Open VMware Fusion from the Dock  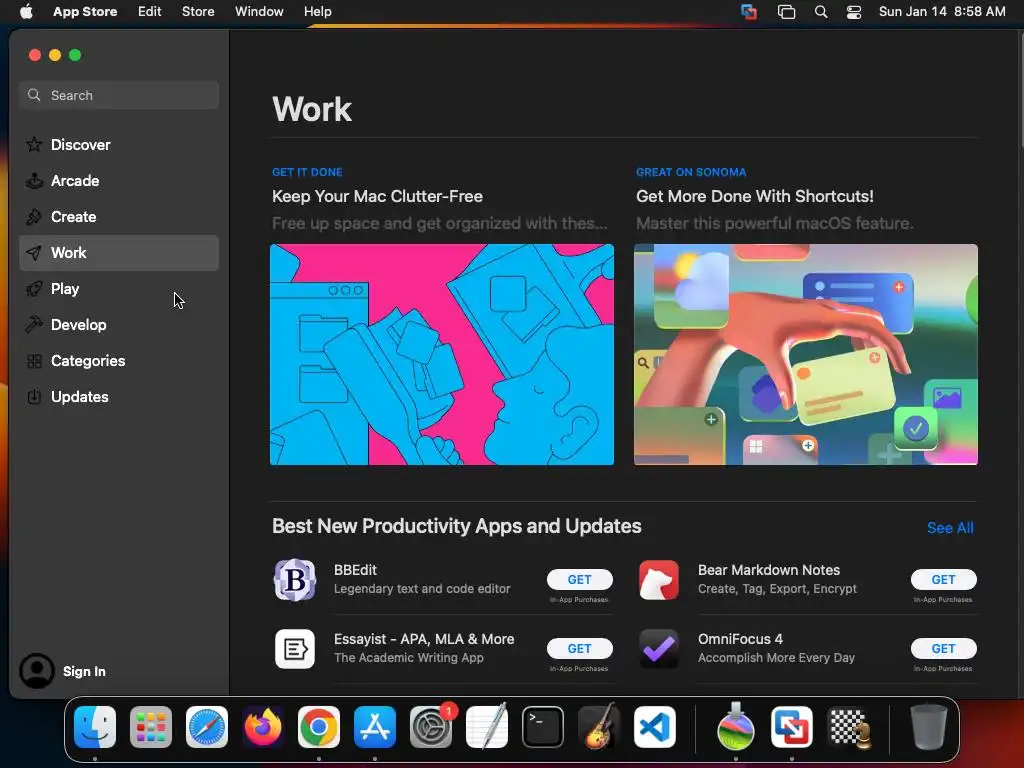click(792, 727)
